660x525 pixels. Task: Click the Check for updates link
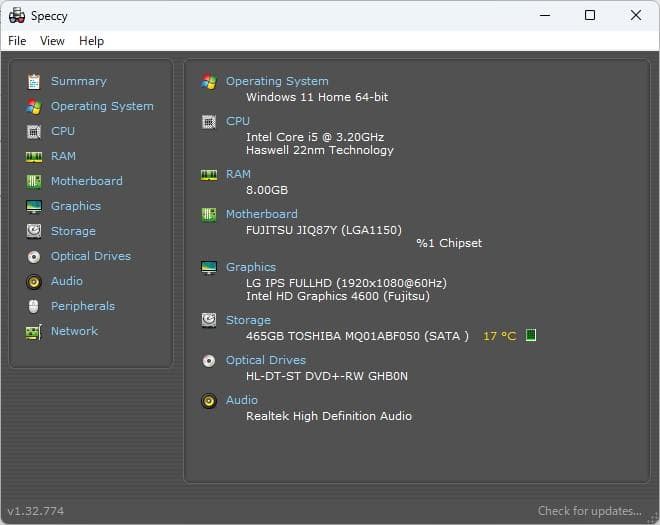(x=589, y=511)
